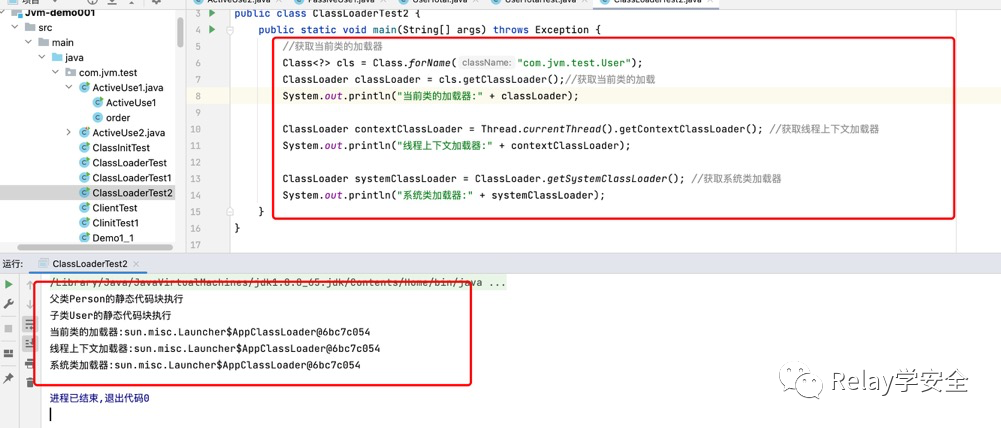Image resolution: width=1001 pixels, height=428 pixels.
Task: Click run gutter arrow at line 3
Action: (x=213, y=13)
